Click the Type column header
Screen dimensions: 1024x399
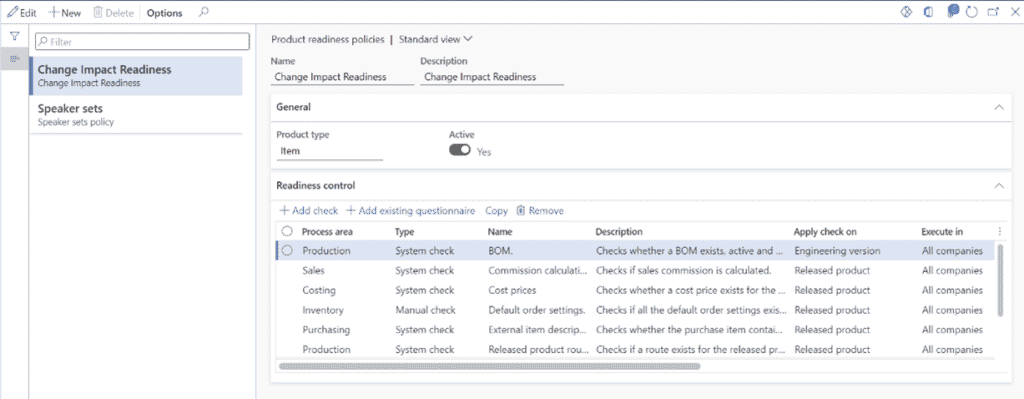(404, 232)
